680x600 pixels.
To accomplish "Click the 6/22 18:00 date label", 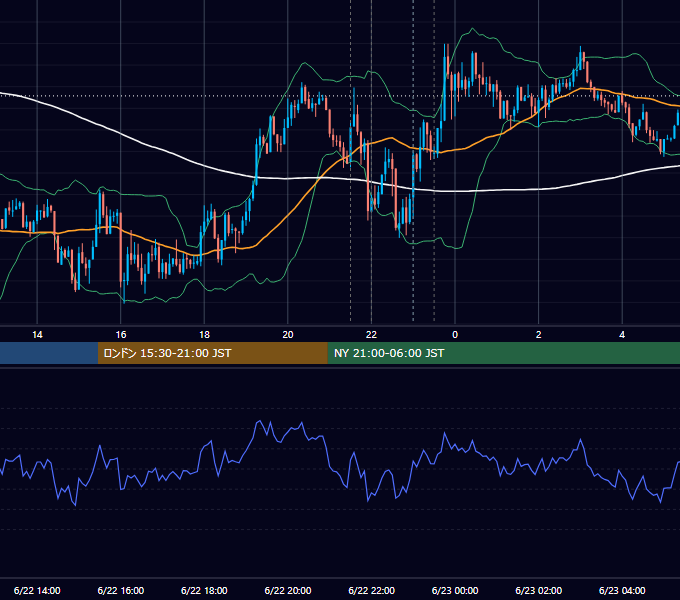I will pyautogui.click(x=204, y=590).
